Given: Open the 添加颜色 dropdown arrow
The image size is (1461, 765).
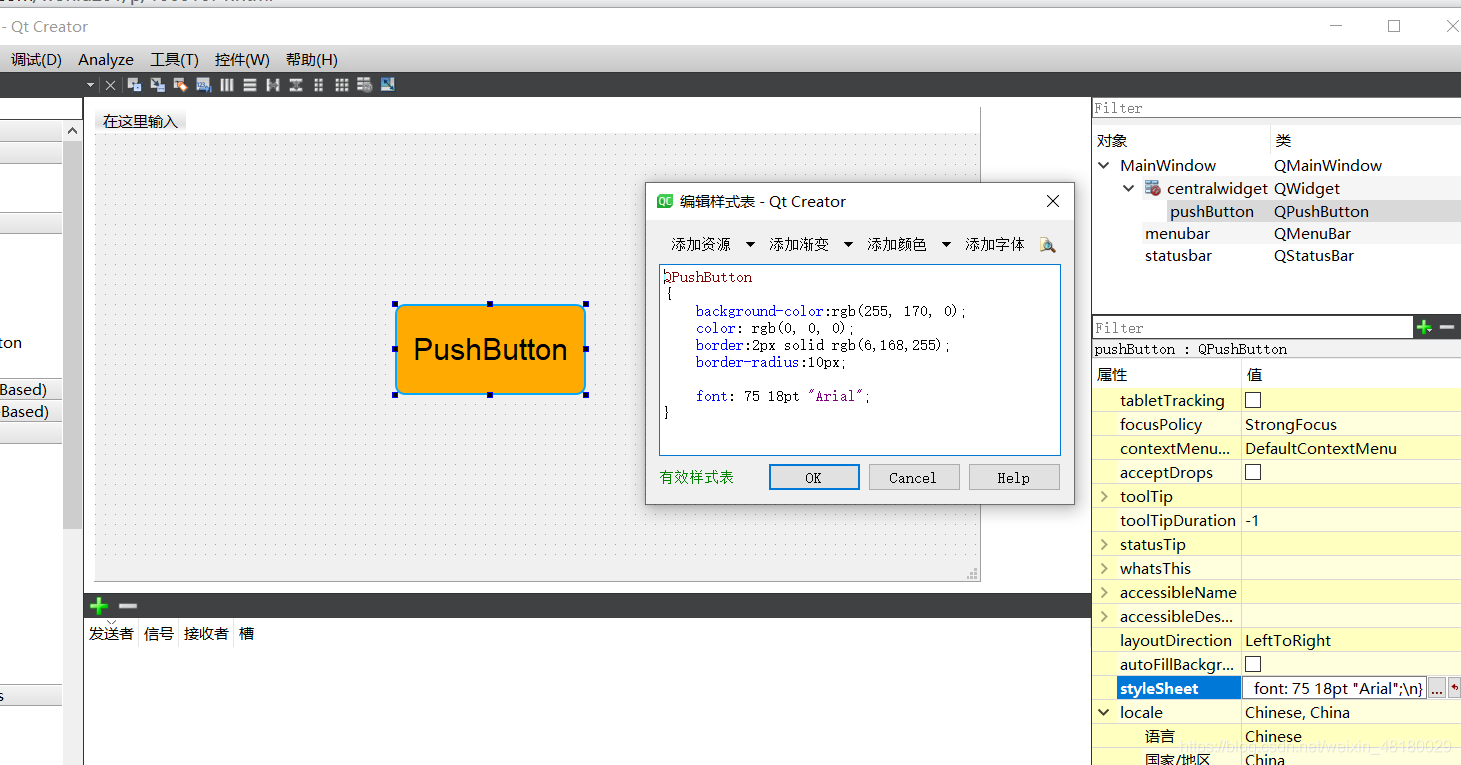Looking at the screenshot, I should coord(946,244).
